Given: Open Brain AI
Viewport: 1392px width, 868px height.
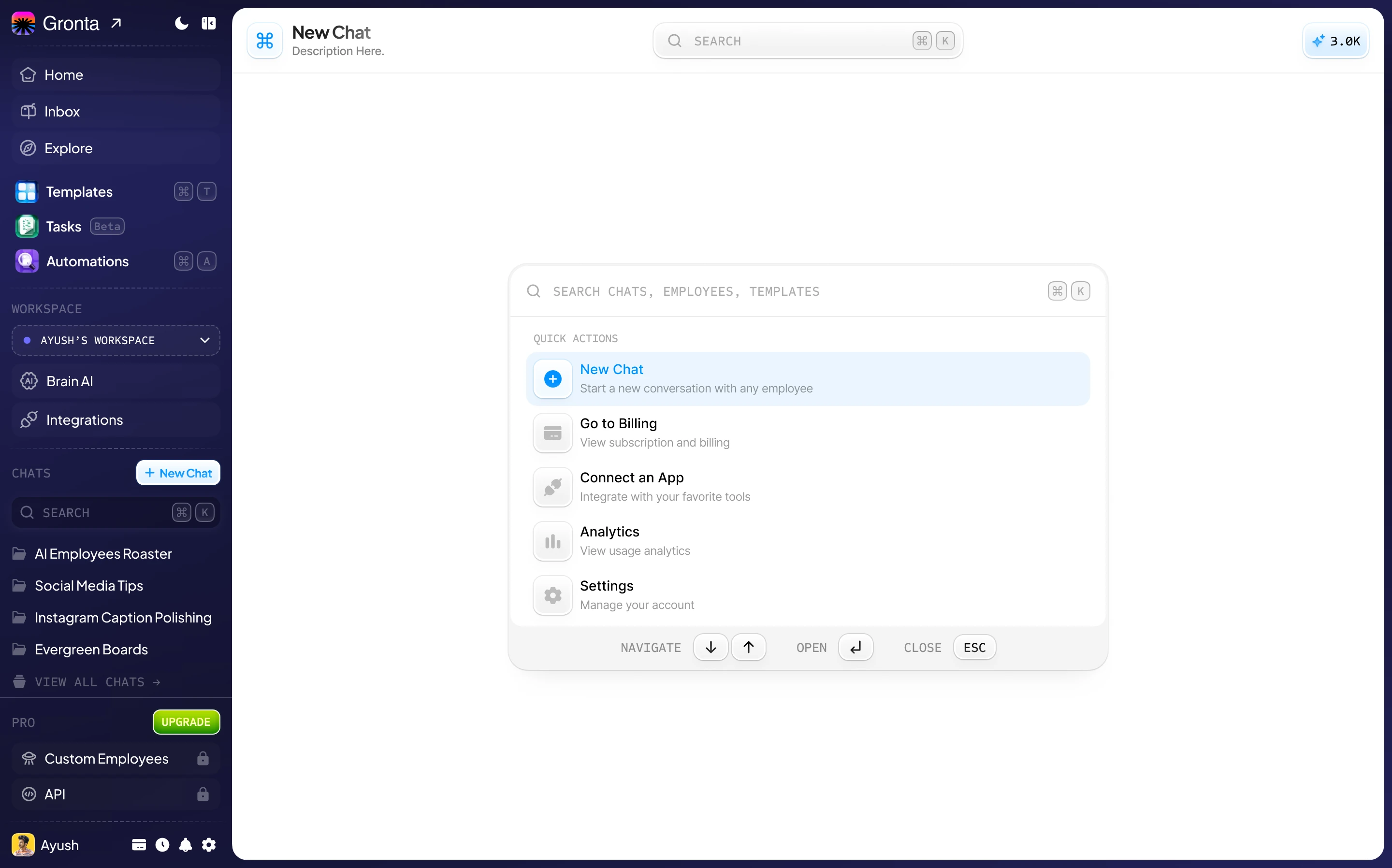Looking at the screenshot, I should [116, 381].
